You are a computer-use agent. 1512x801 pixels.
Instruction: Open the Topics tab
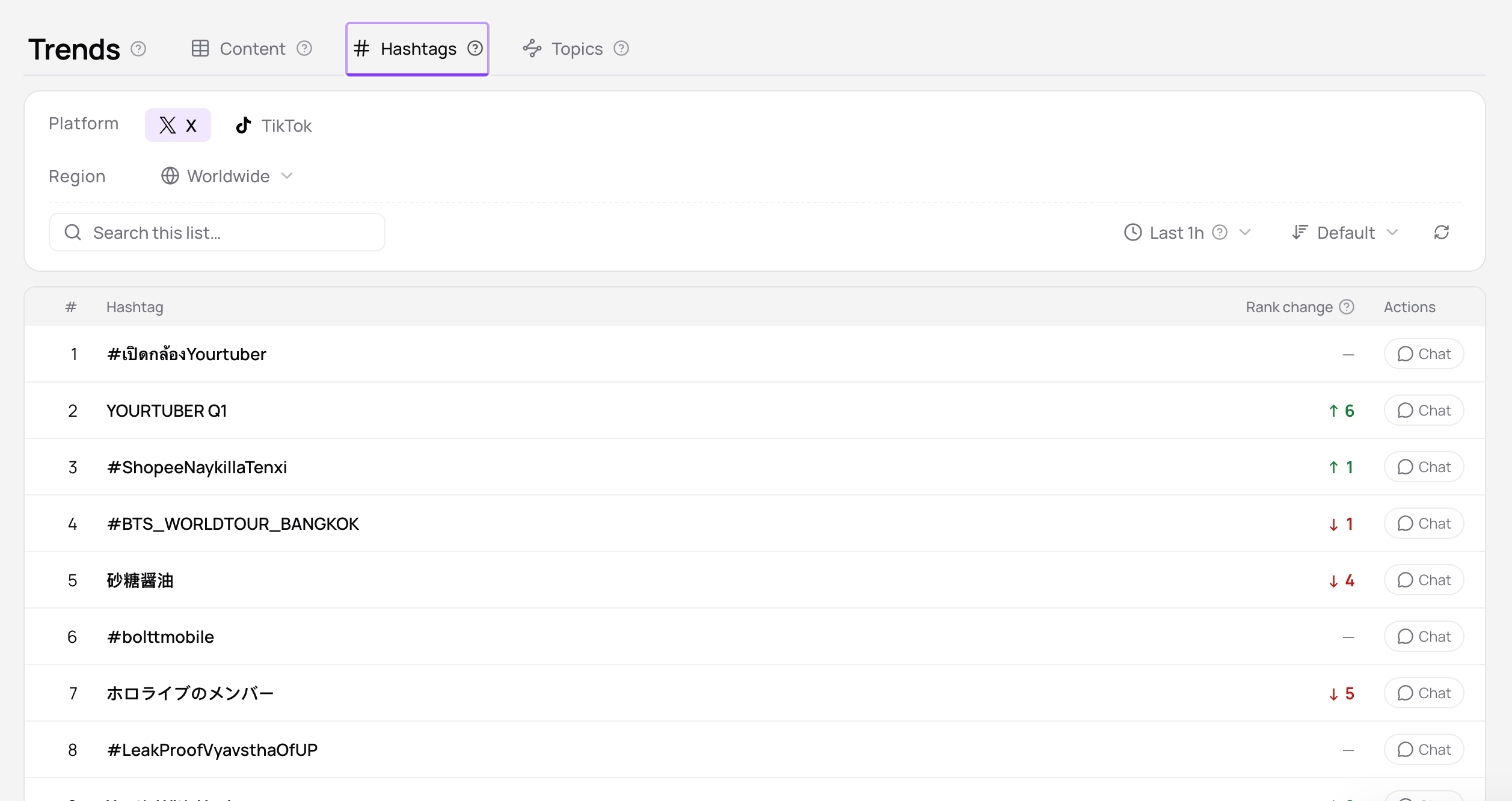pos(576,49)
